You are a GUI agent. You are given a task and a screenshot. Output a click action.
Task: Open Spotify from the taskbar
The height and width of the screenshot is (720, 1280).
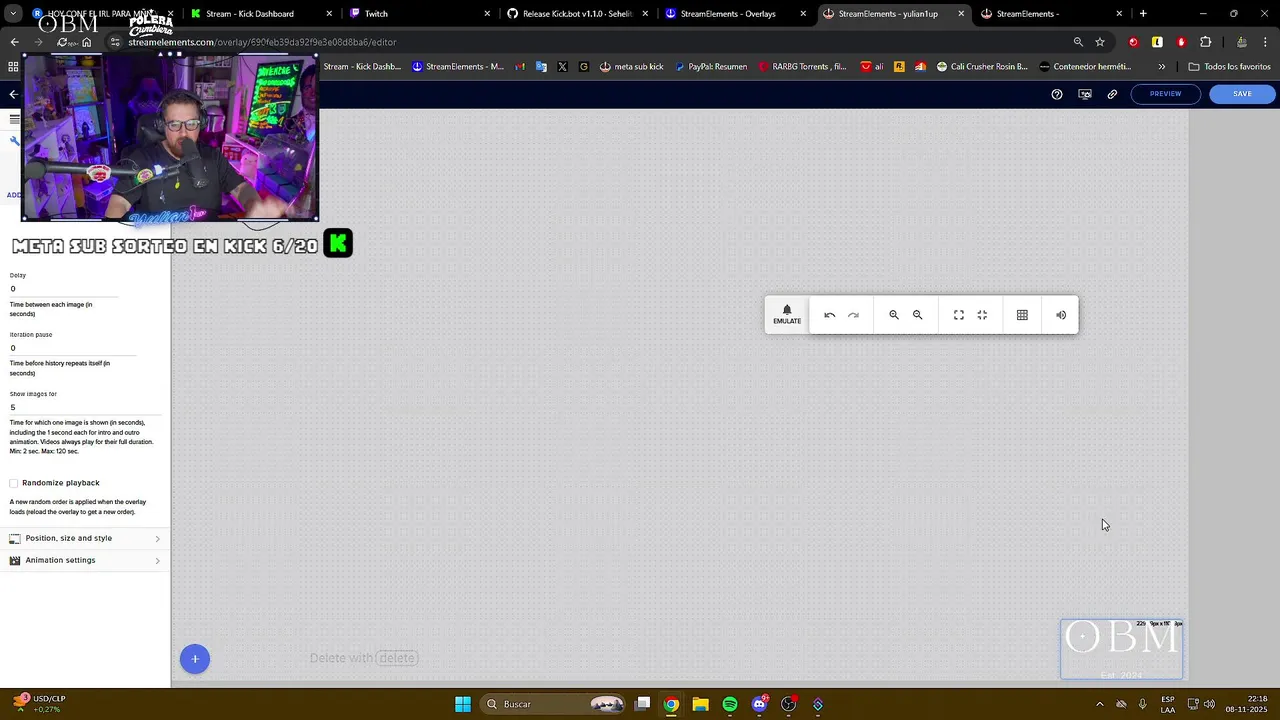click(x=730, y=704)
